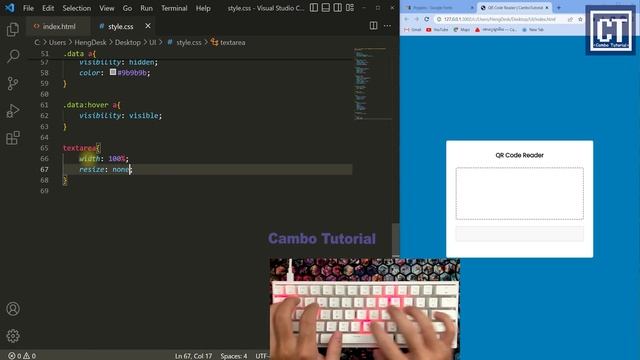The height and width of the screenshot is (360, 640).
Task: Open the Gmail bookmark
Action: (413, 30)
